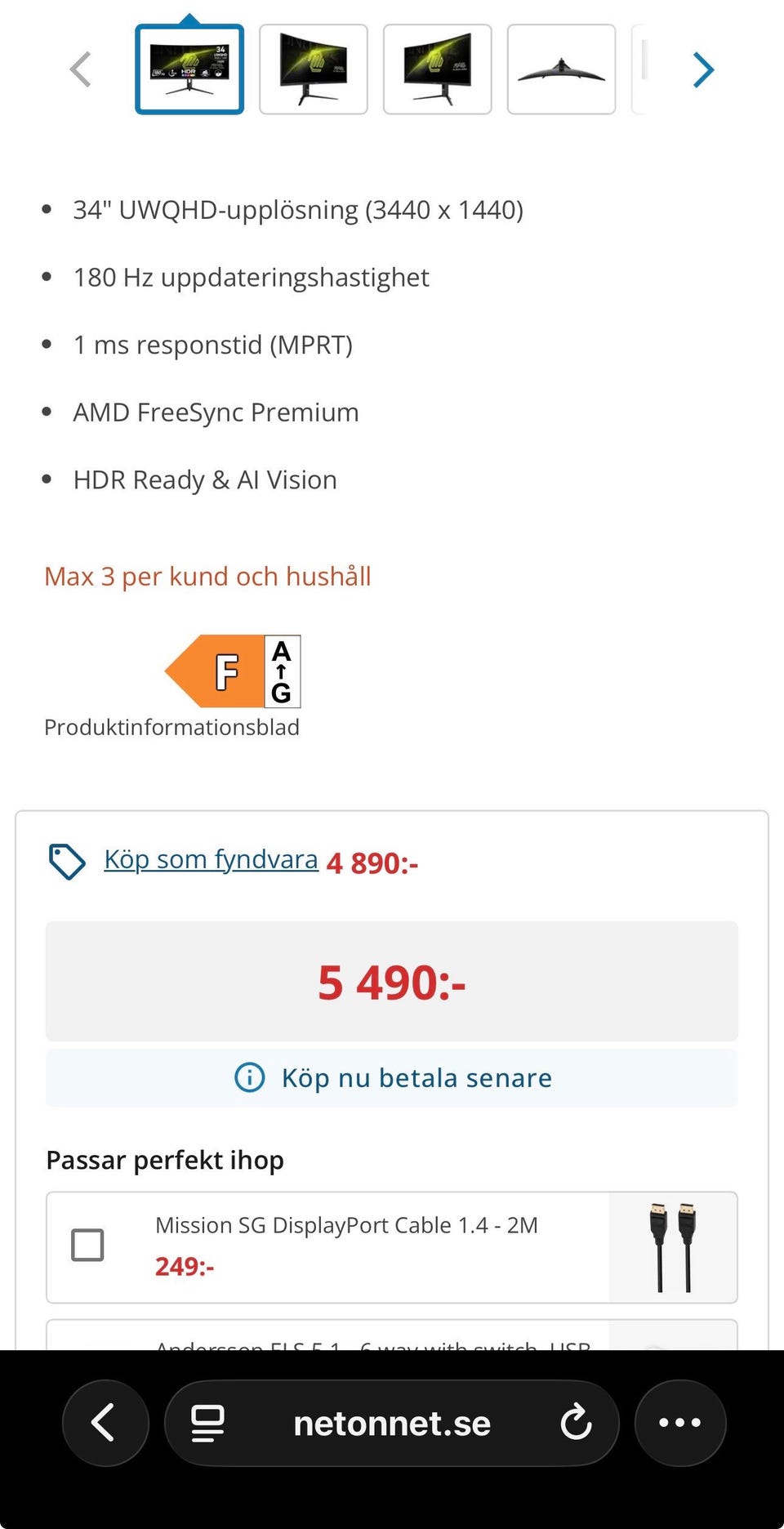
Task: Show next product images with right chevron
Action: (702, 69)
